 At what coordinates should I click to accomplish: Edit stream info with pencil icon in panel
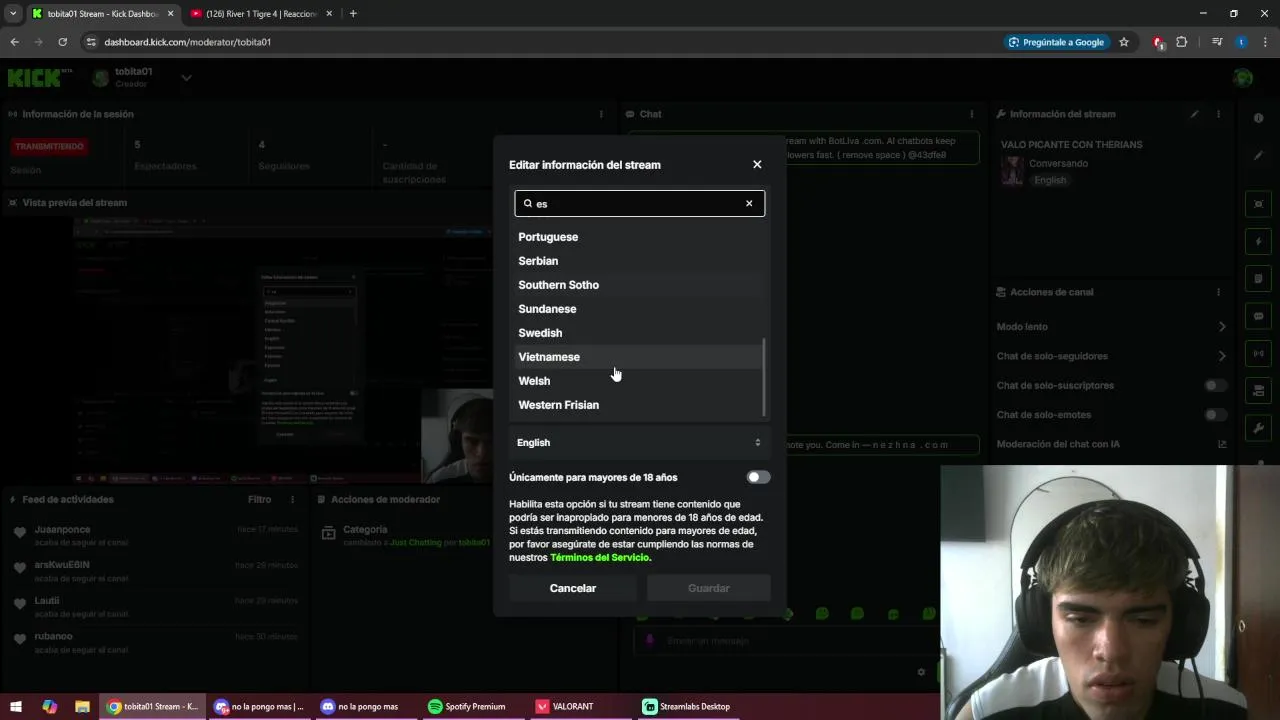(1194, 115)
